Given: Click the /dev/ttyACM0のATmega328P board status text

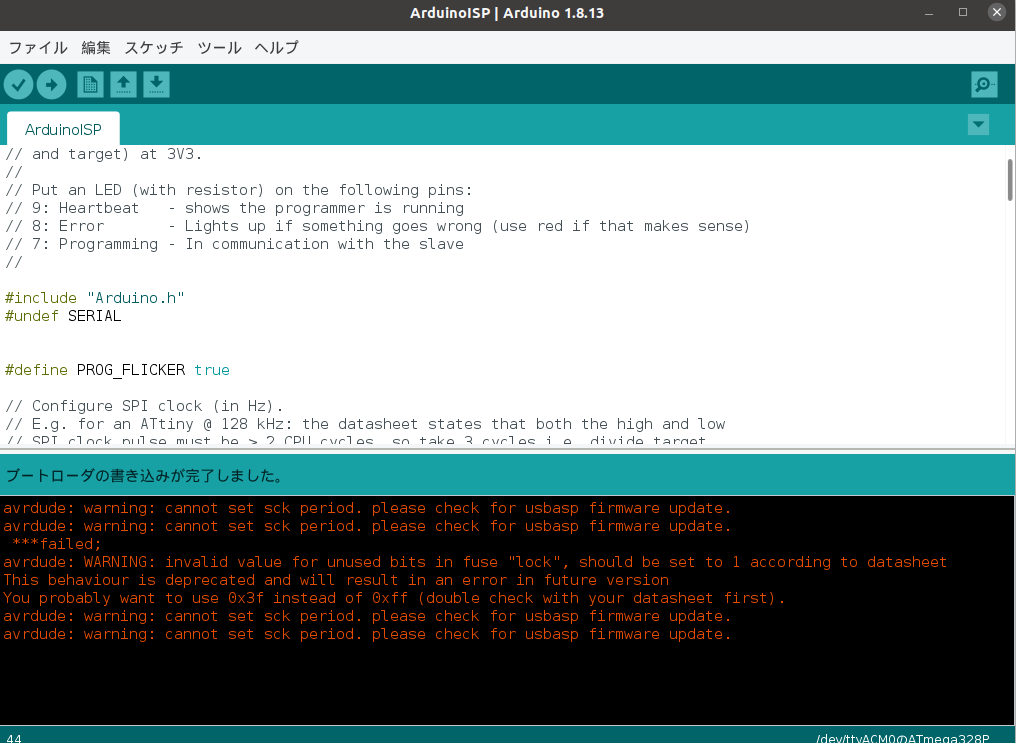Looking at the screenshot, I should coord(903,738).
